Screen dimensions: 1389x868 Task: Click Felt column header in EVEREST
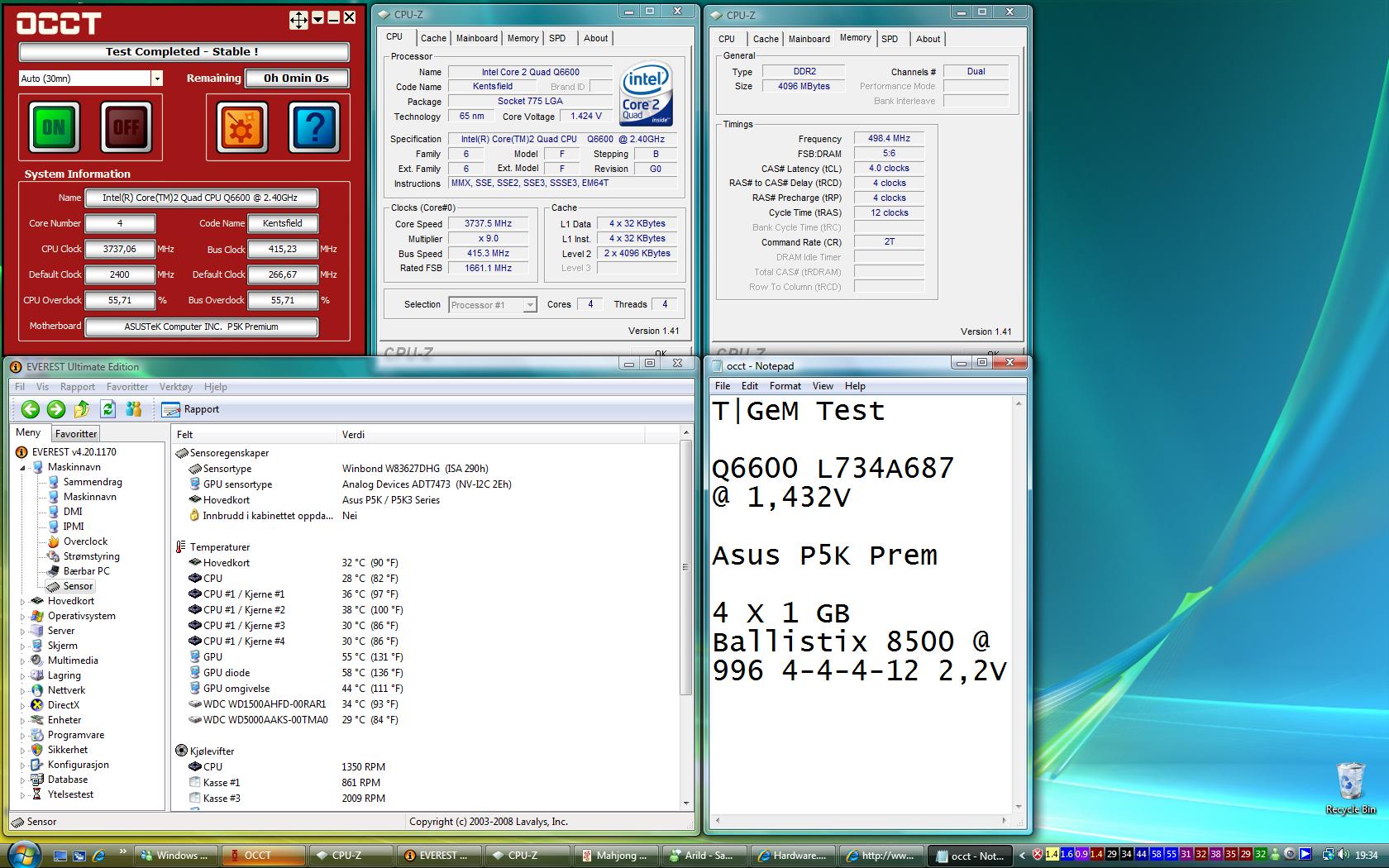[x=255, y=435]
